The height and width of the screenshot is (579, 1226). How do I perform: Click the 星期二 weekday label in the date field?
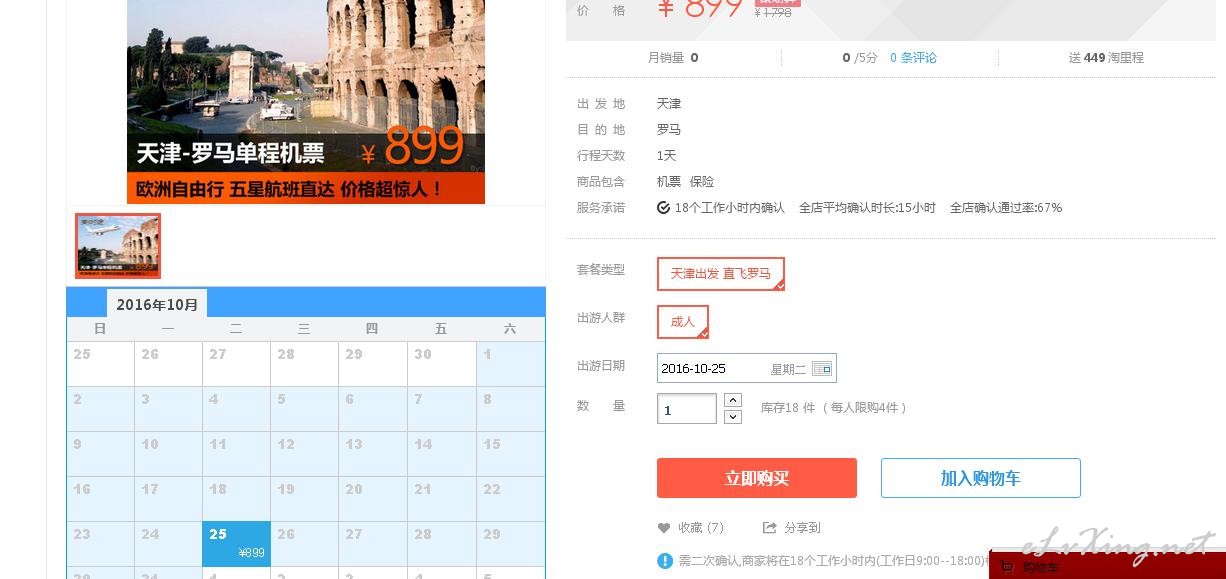coord(788,369)
